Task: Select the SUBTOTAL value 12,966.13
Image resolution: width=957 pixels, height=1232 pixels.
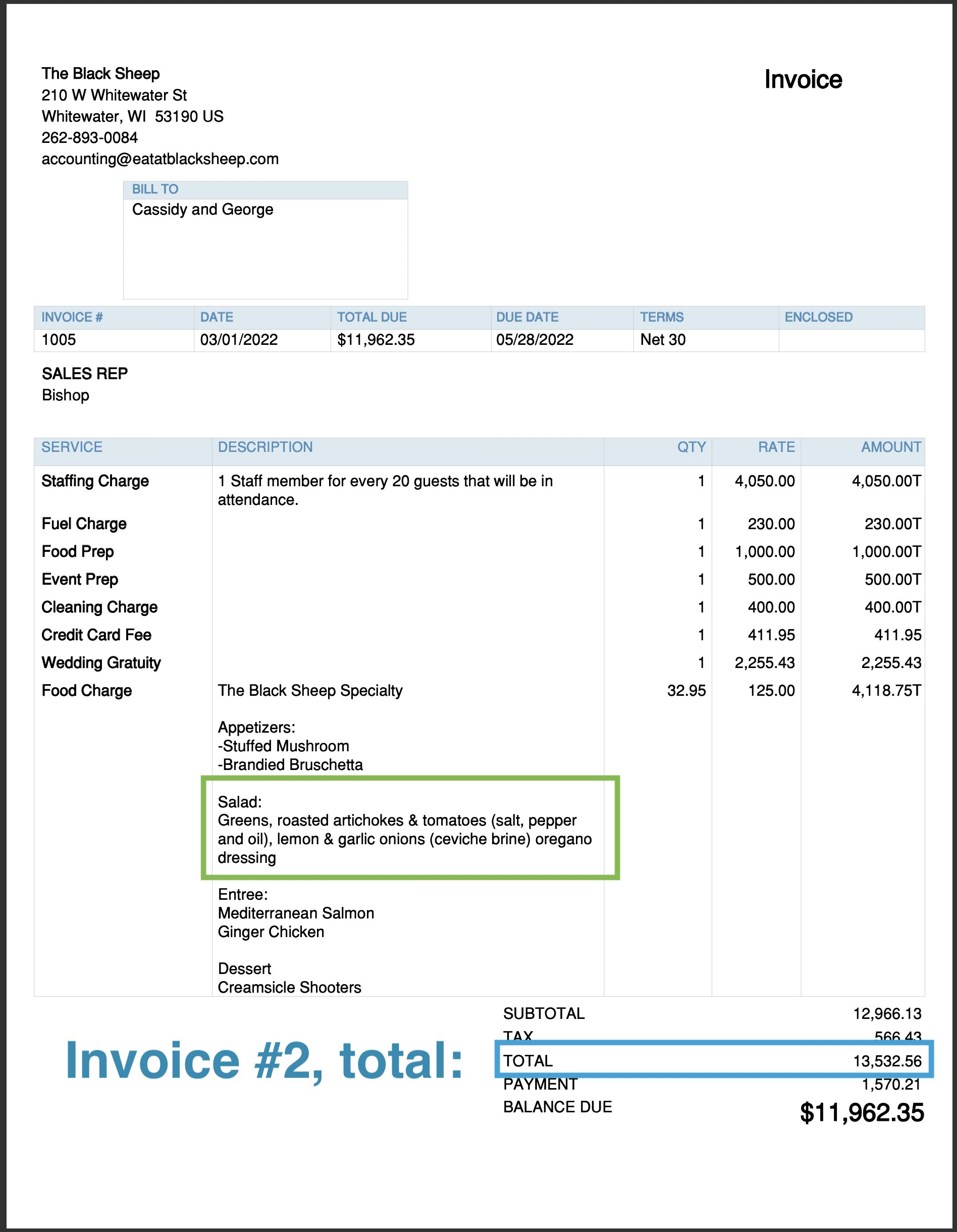Action: coord(886,1014)
